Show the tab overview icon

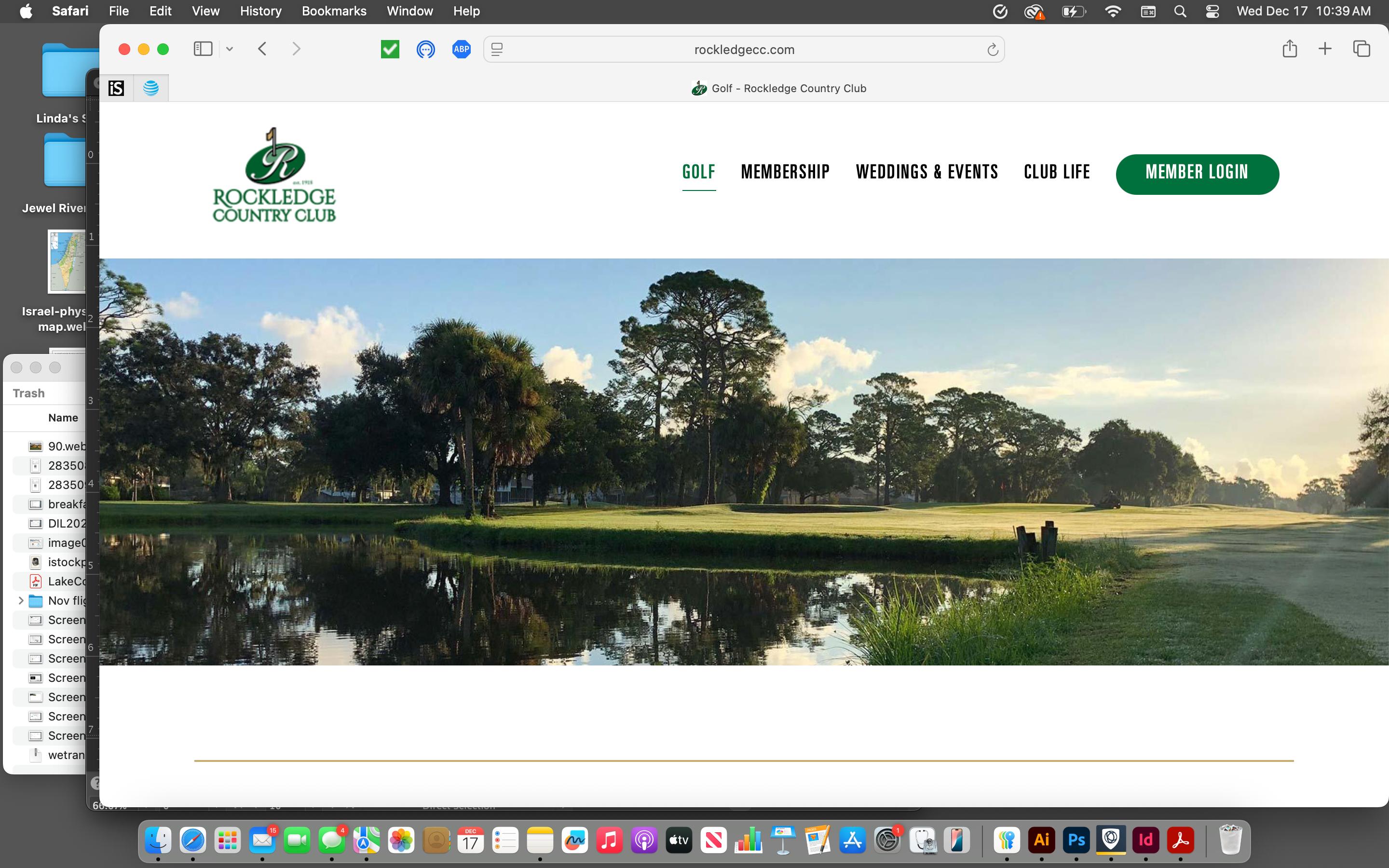(x=1362, y=49)
